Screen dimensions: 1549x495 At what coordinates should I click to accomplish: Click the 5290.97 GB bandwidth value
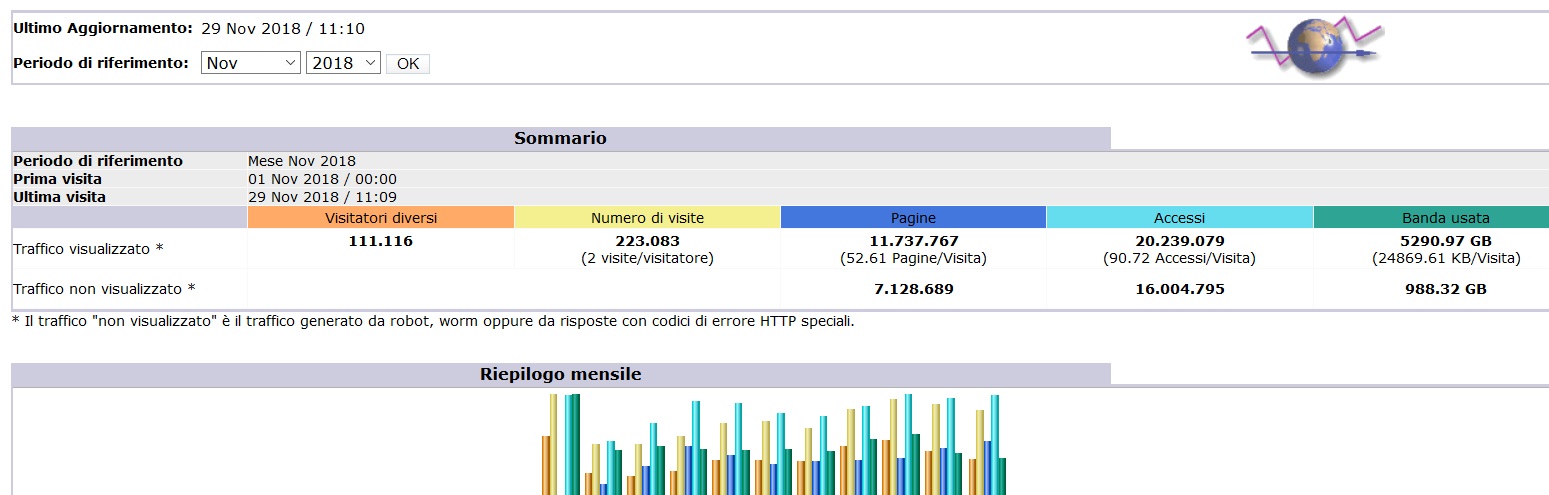coord(1445,241)
